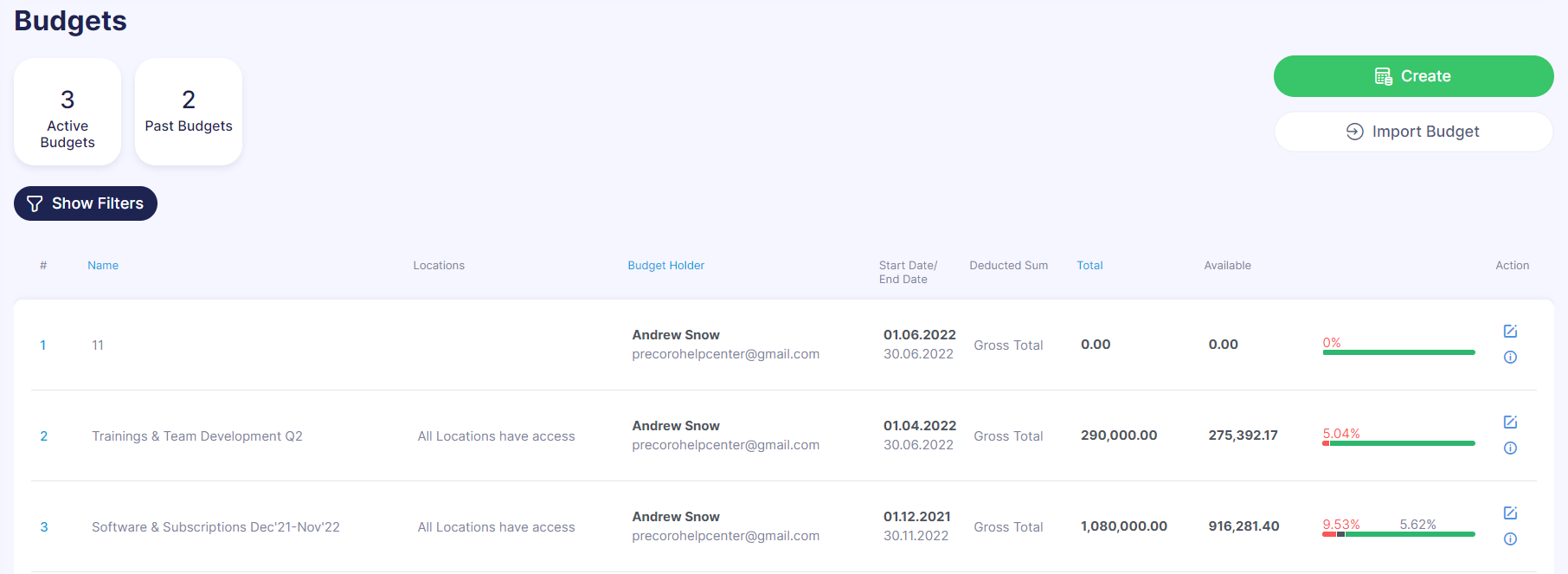This screenshot has width=1568, height=574.
Task: Click budget name '11'
Action: 98,345
